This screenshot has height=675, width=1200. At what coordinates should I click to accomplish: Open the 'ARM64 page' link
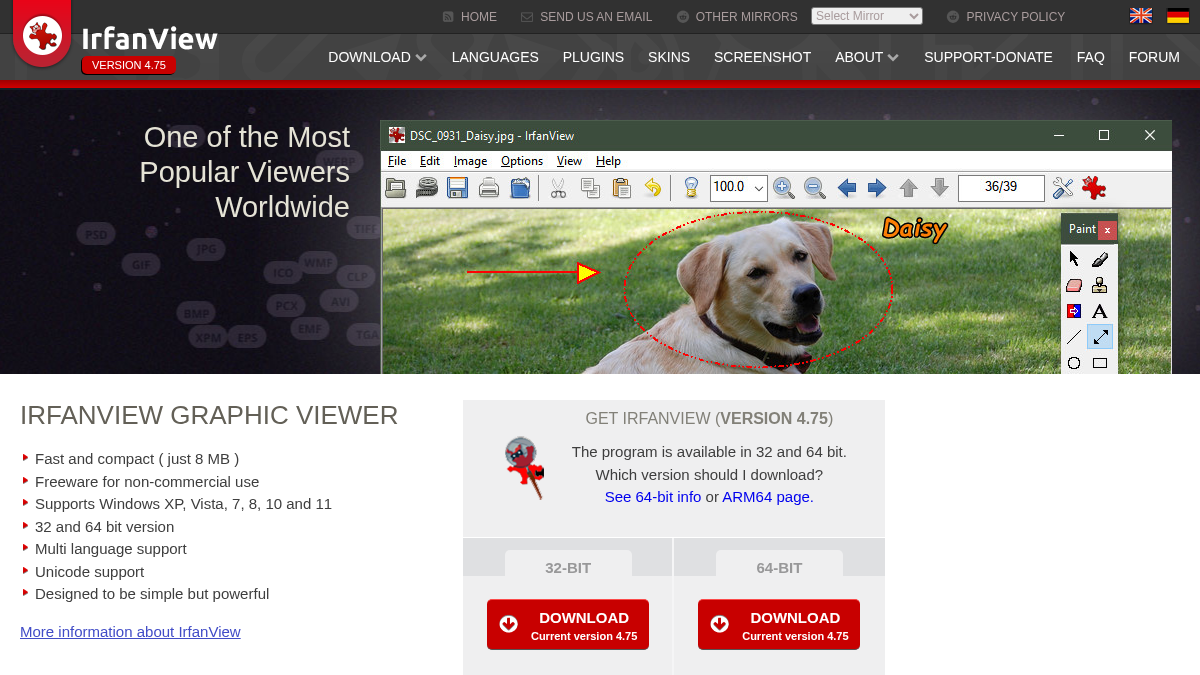point(766,496)
